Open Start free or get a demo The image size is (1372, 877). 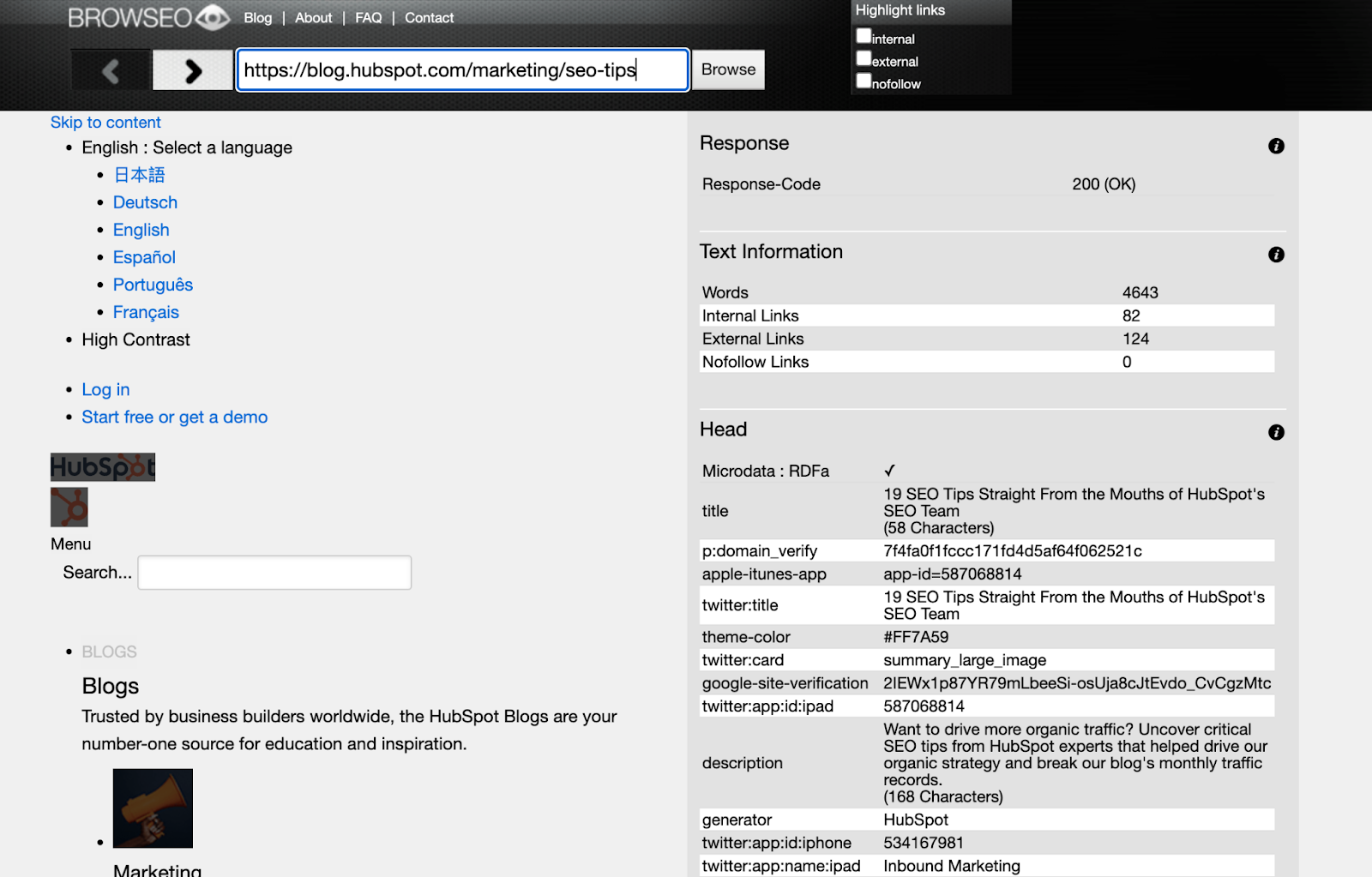[175, 417]
